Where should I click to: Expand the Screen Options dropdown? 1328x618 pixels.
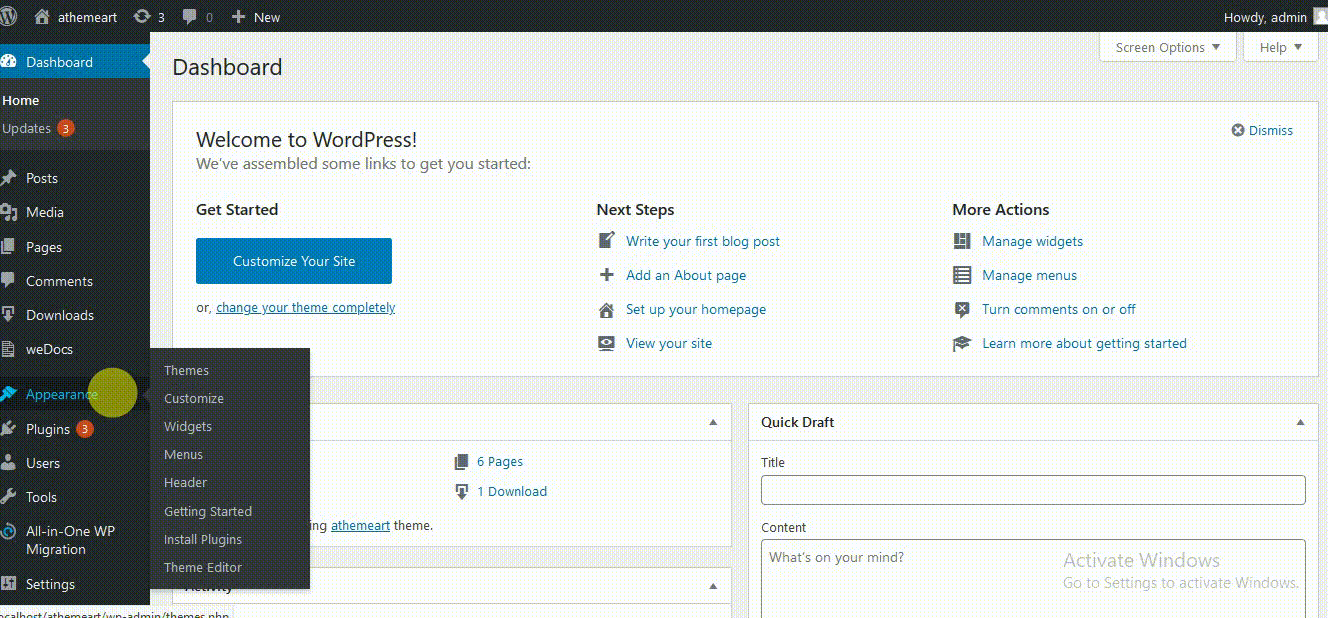pos(1168,47)
